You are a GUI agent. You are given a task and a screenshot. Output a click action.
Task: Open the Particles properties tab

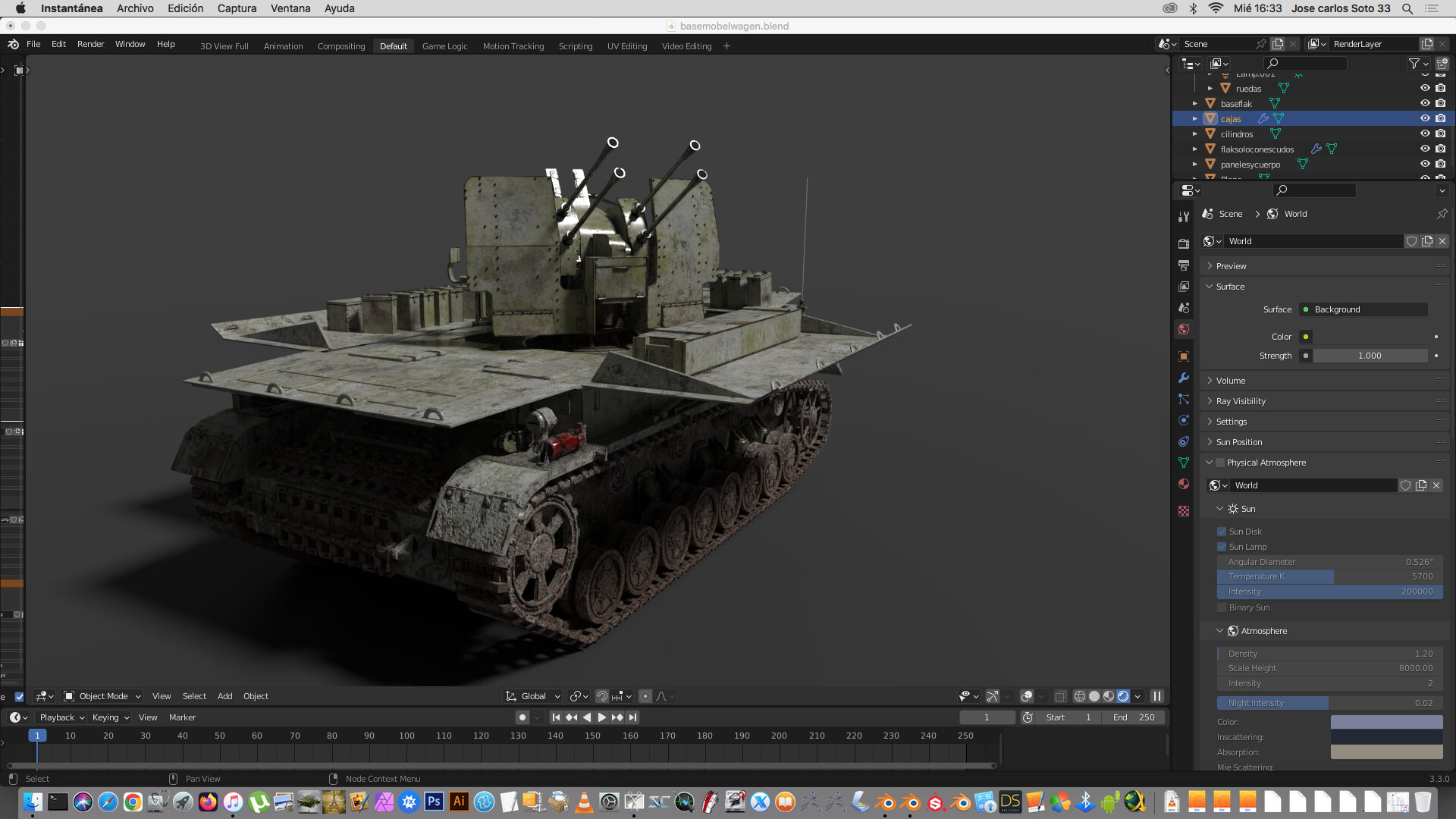[x=1184, y=399]
